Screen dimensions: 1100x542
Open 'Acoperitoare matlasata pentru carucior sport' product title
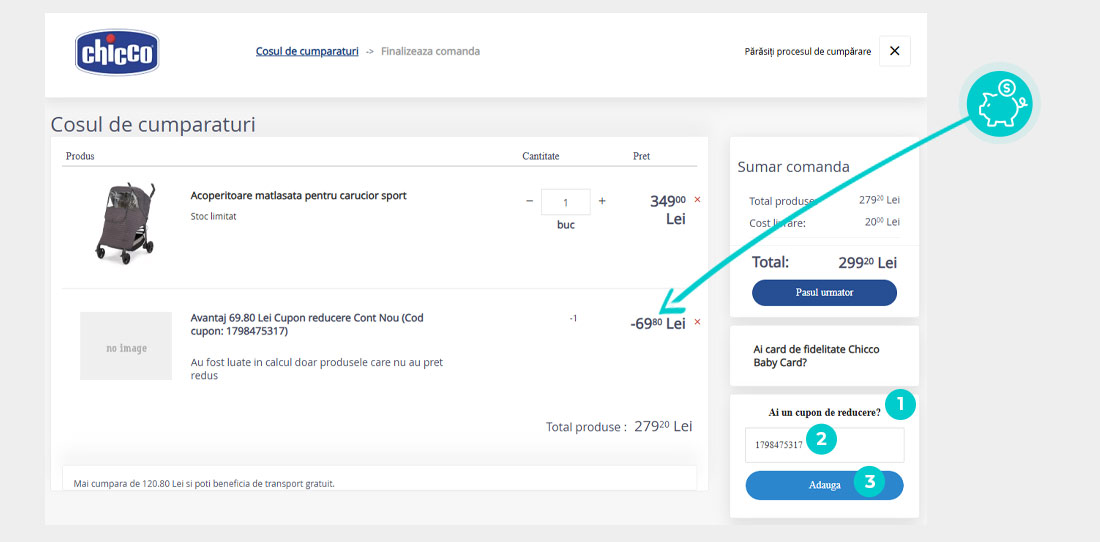[x=298, y=196]
